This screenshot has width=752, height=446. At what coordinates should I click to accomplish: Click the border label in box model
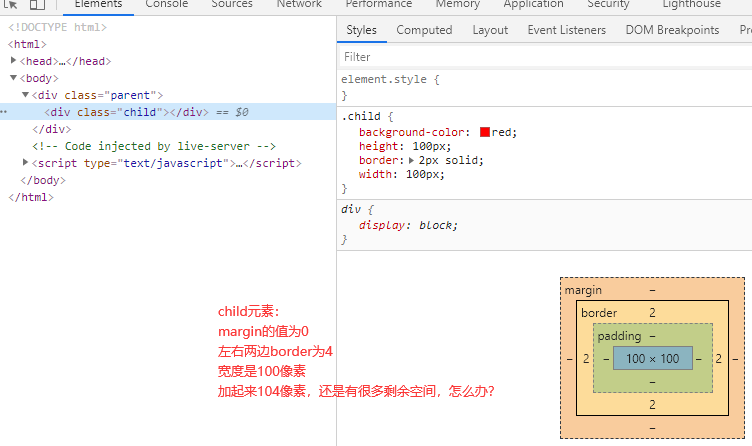599,313
